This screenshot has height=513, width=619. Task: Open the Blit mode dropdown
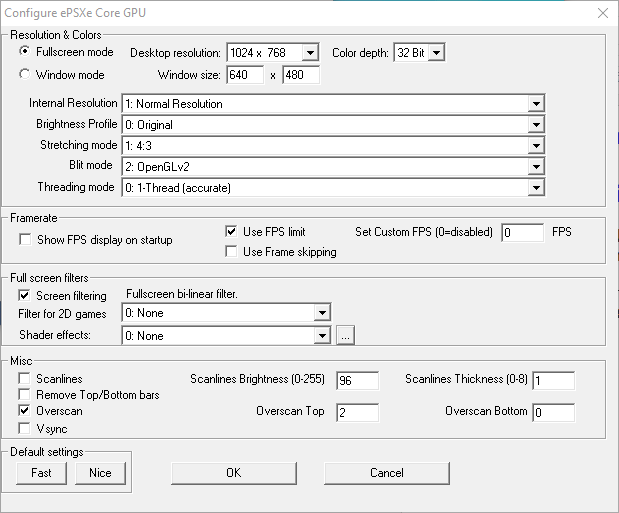pos(333,167)
